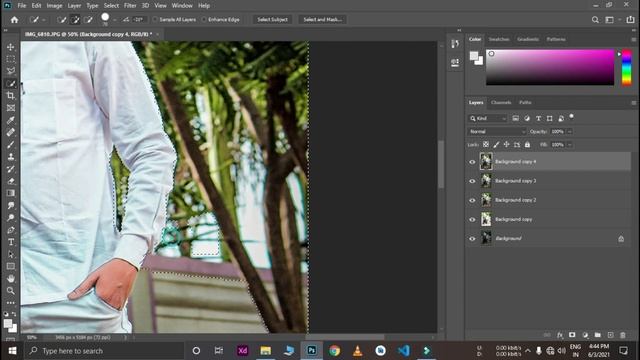The image size is (640, 360).
Task: Select the Dodge tool
Action: (11, 218)
